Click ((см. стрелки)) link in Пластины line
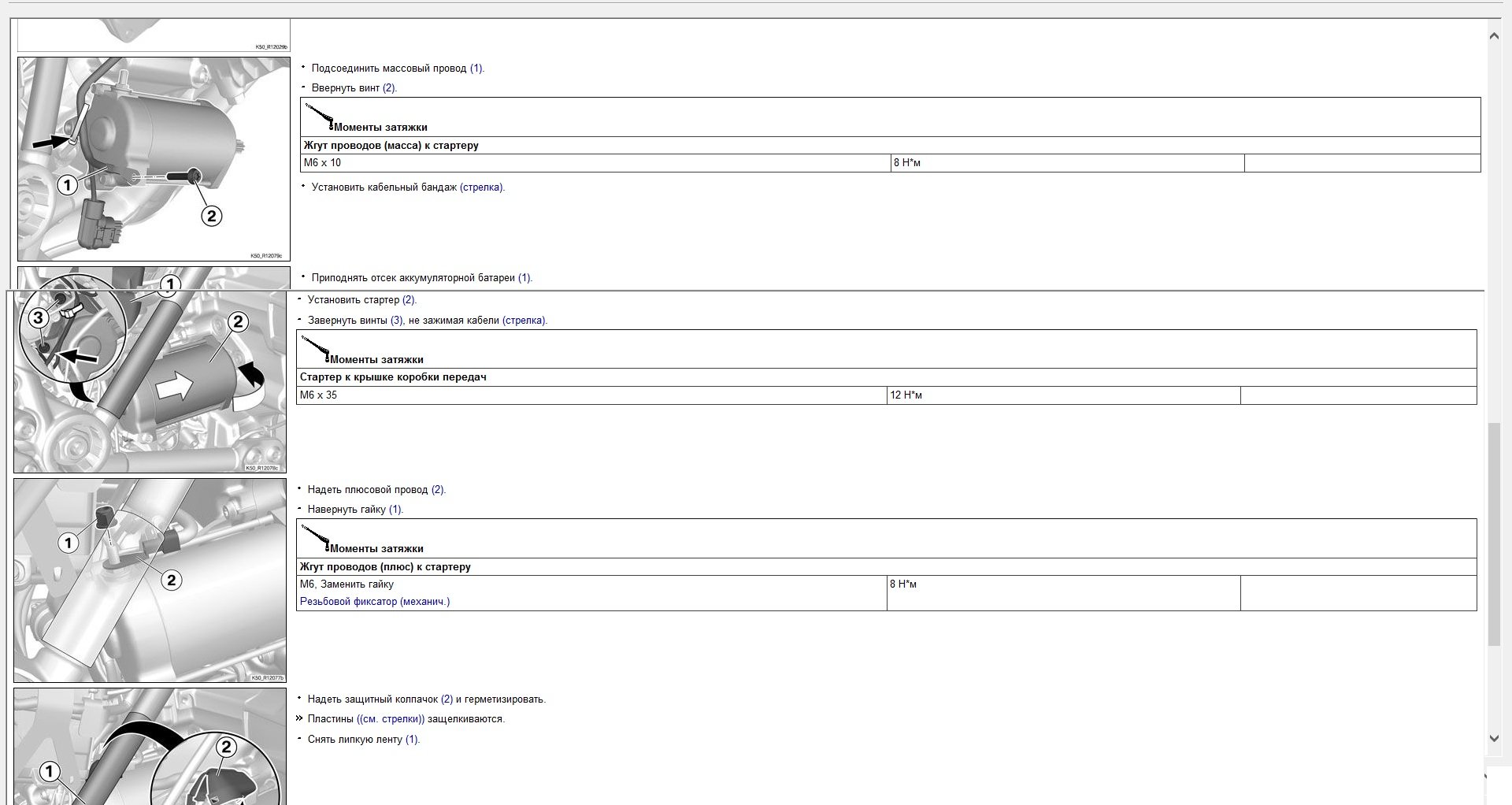Image resolution: width=1512 pixels, height=805 pixels. pos(391,719)
